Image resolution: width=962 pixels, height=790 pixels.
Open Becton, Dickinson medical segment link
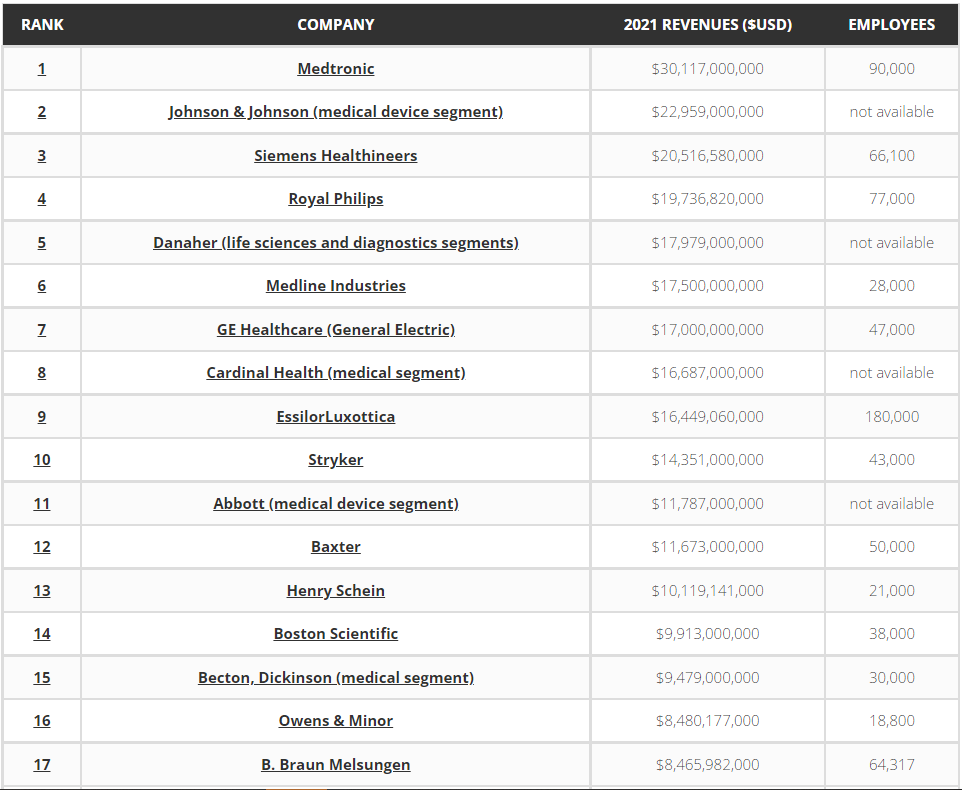[x=336, y=678]
